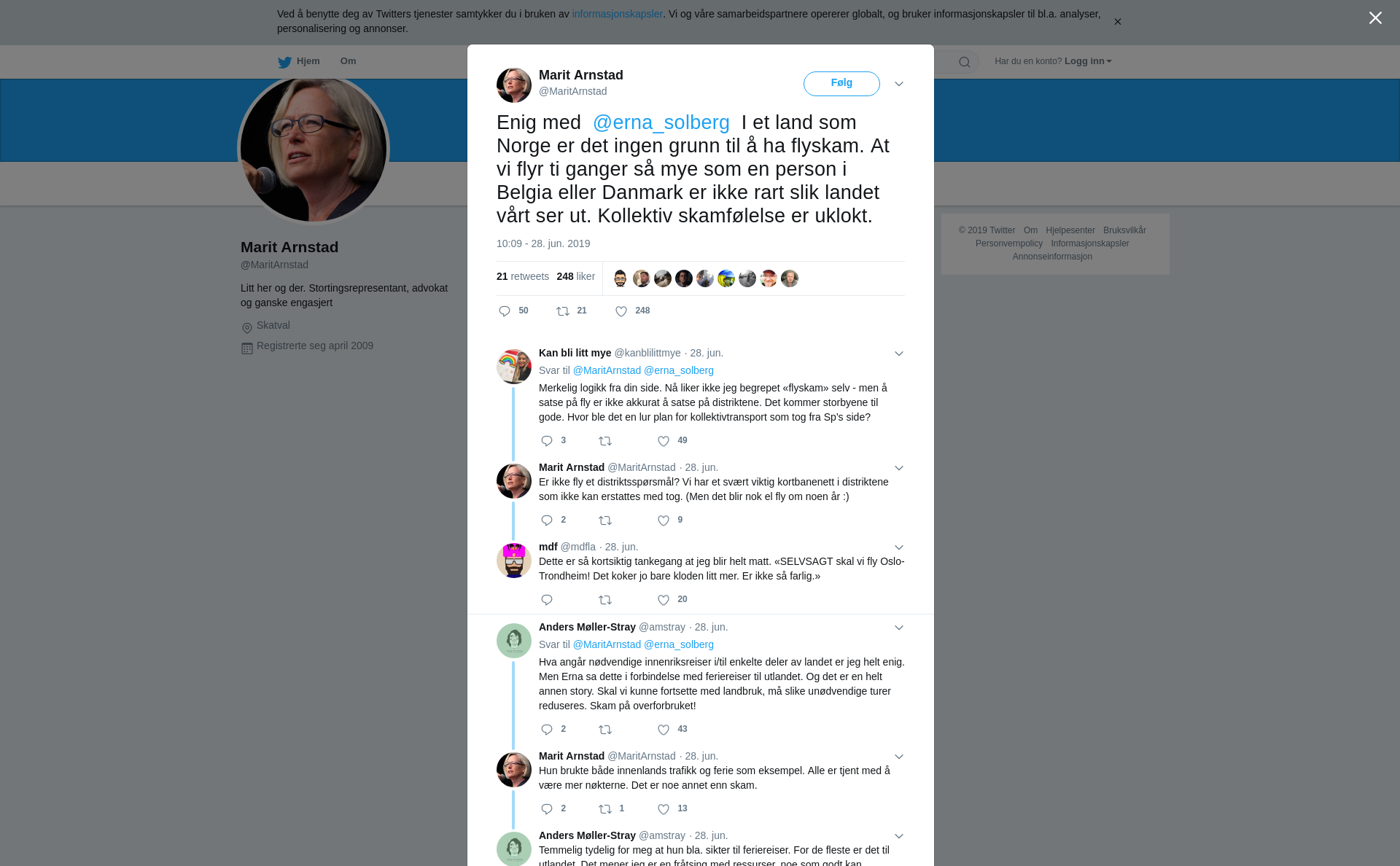
Task: Retweet the main flyskam tweet
Action: click(x=563, y=311)
